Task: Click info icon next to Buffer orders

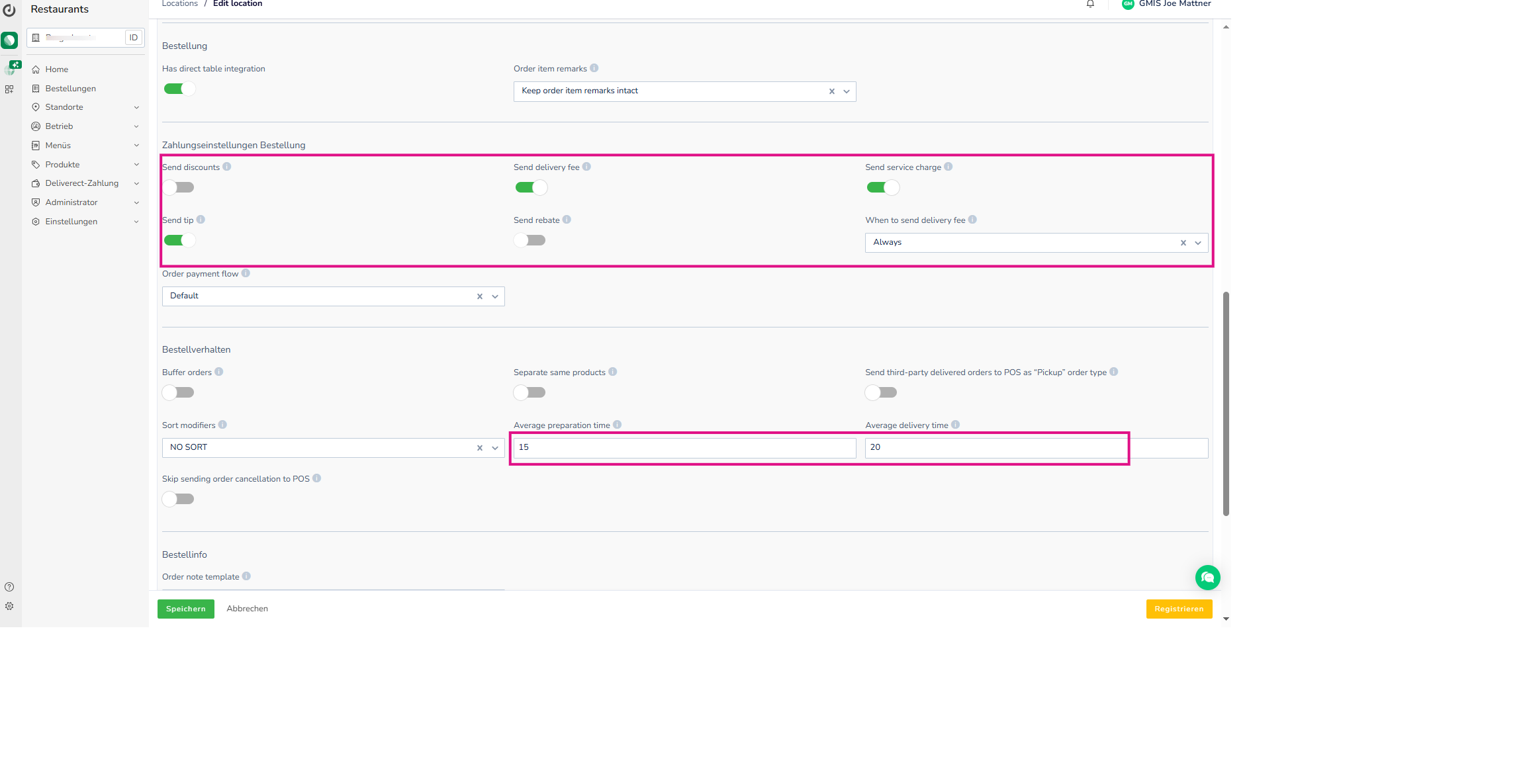Action: pos(219,372)
